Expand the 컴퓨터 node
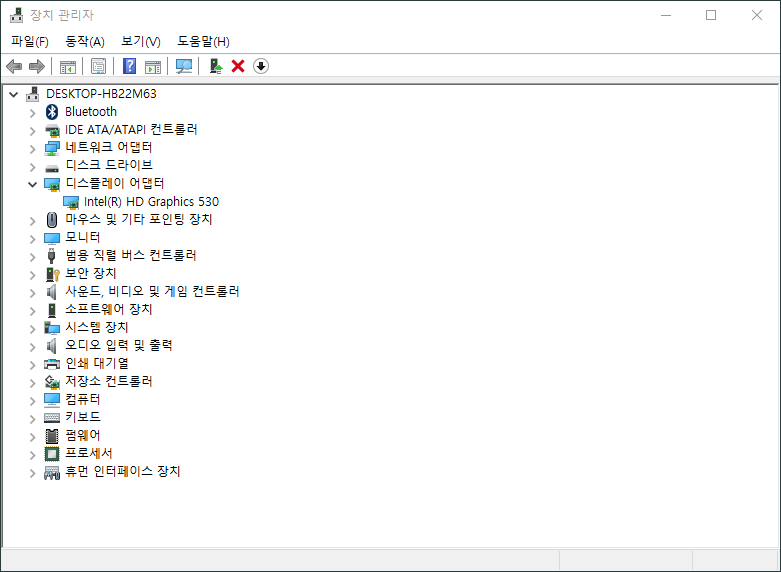Viewport: 781px width, 572px height. coord(33,401)
